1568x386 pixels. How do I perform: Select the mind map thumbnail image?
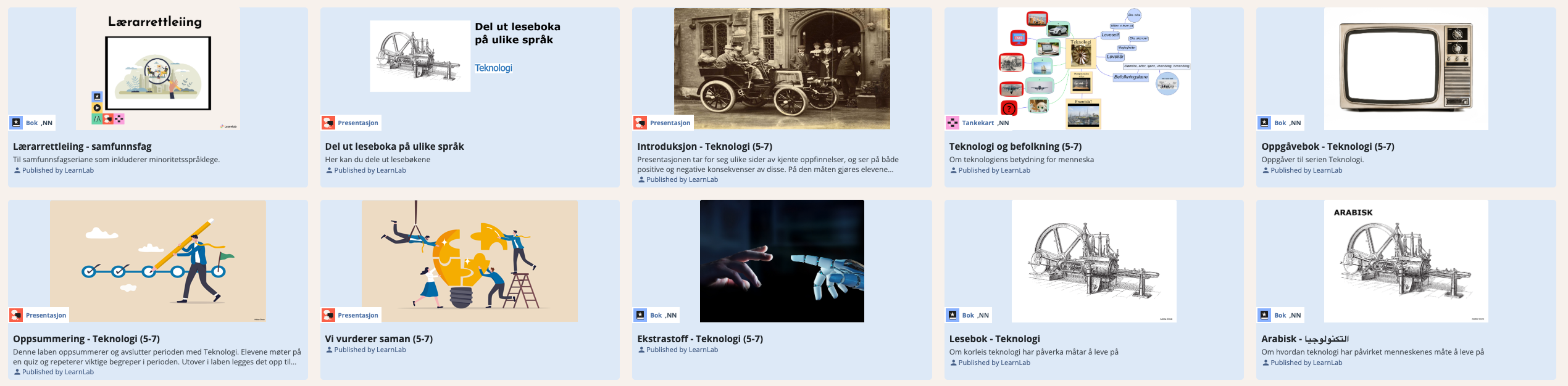click(x=1094, y=68)
